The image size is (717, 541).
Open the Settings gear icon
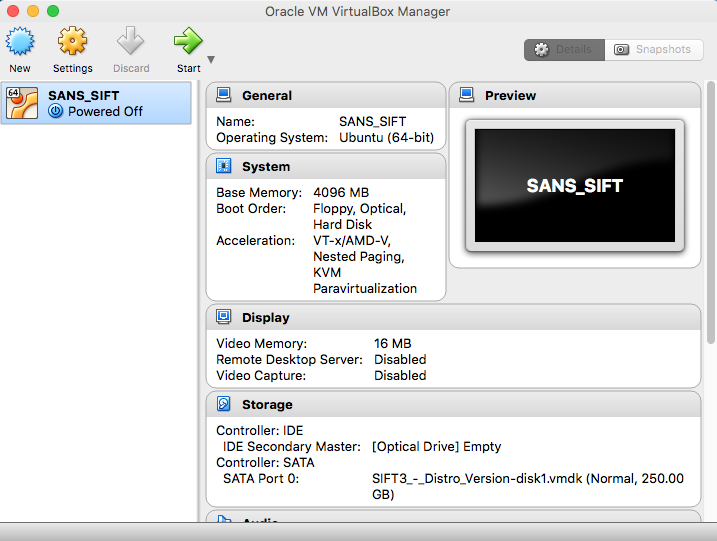72,43
